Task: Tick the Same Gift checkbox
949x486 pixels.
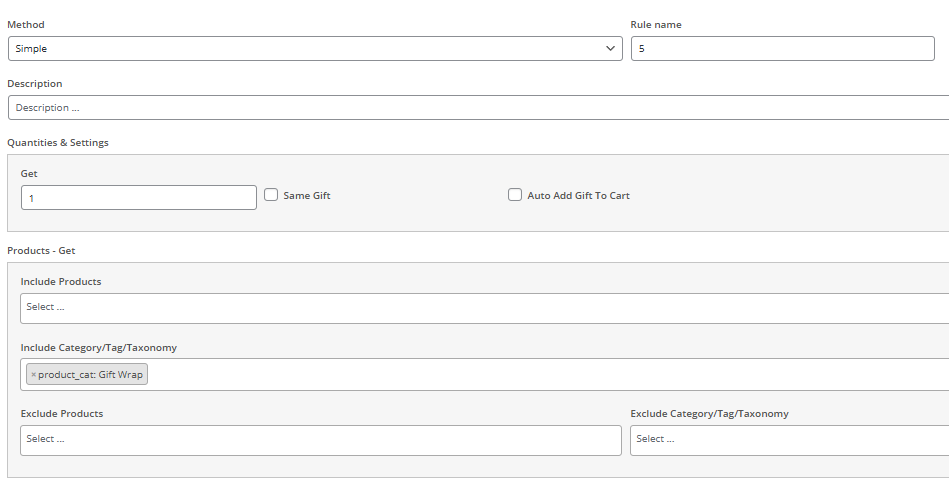Action: 271,196
